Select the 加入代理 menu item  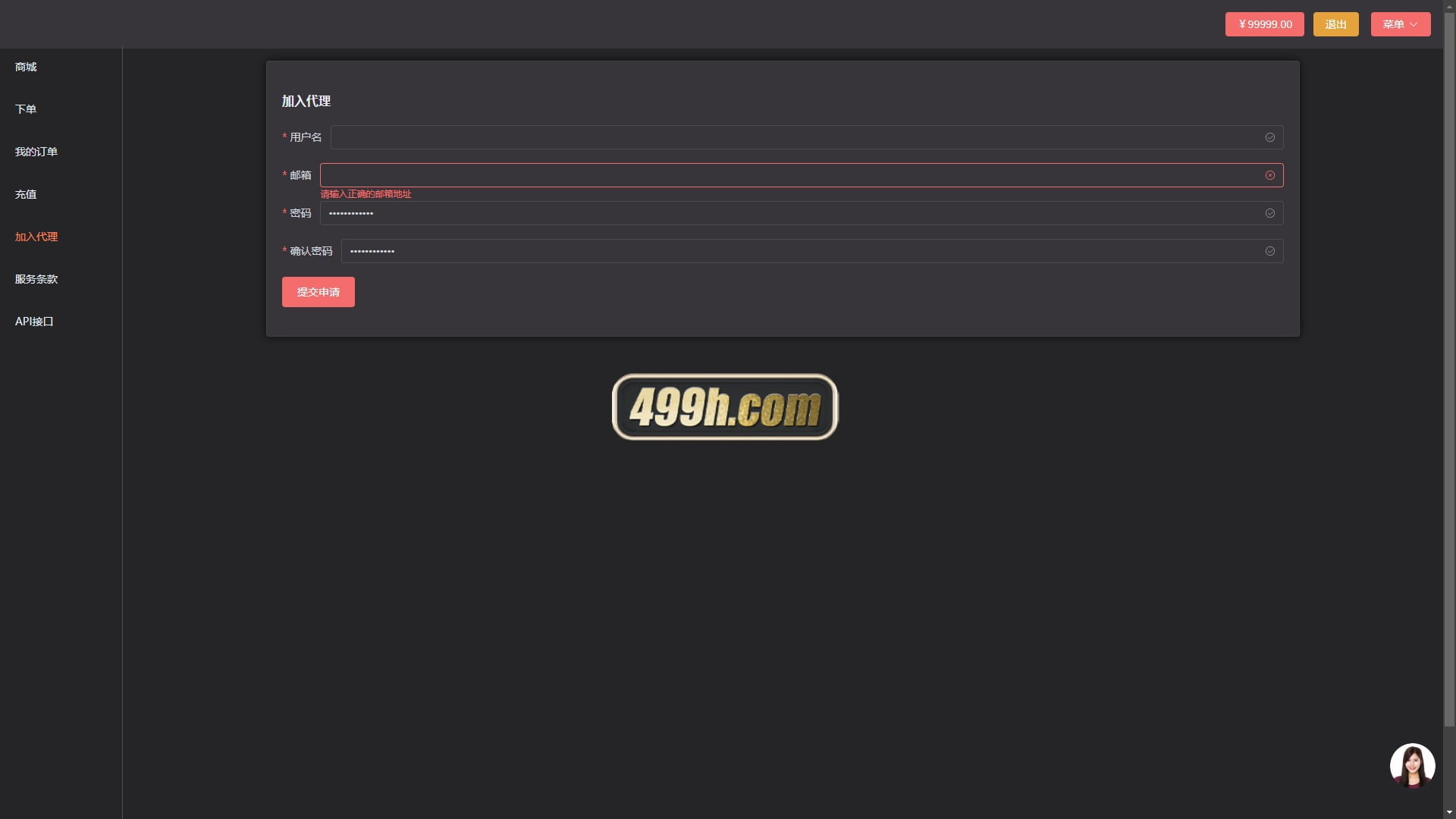[36, 236]
